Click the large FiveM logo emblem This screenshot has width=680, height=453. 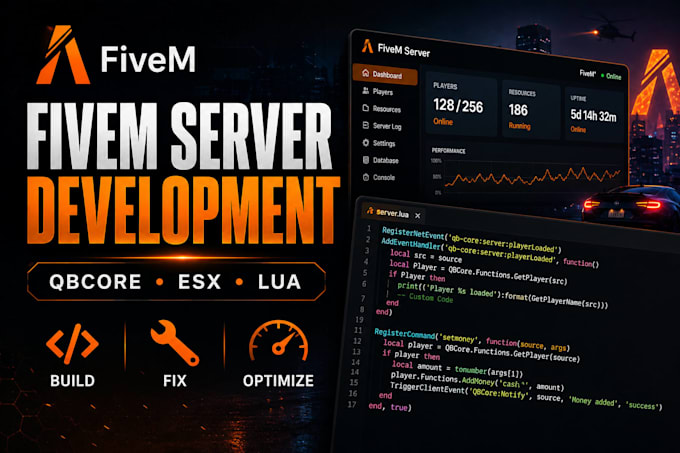pyautogui.click(x=63, y=55)
